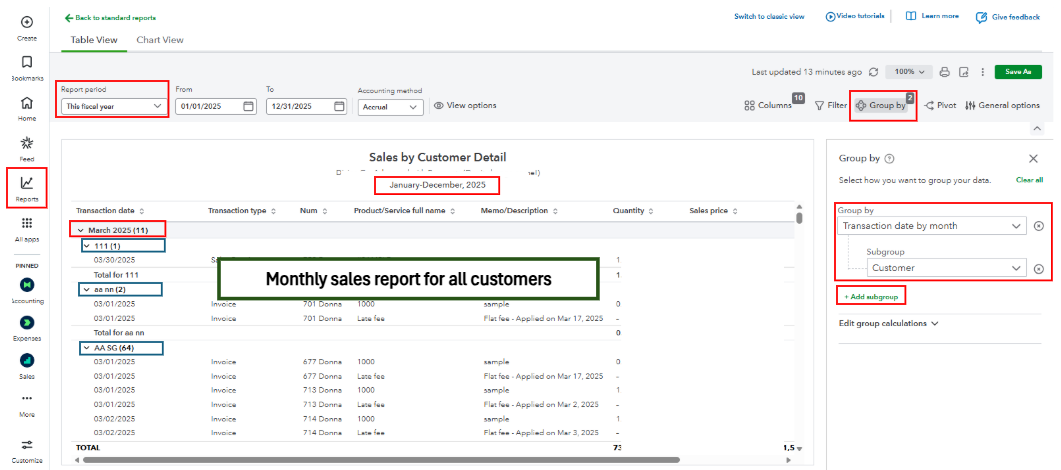Viewport: 1061px width, 470px height.
Task: Close the Group by panel
Action: coord(1033,158)
